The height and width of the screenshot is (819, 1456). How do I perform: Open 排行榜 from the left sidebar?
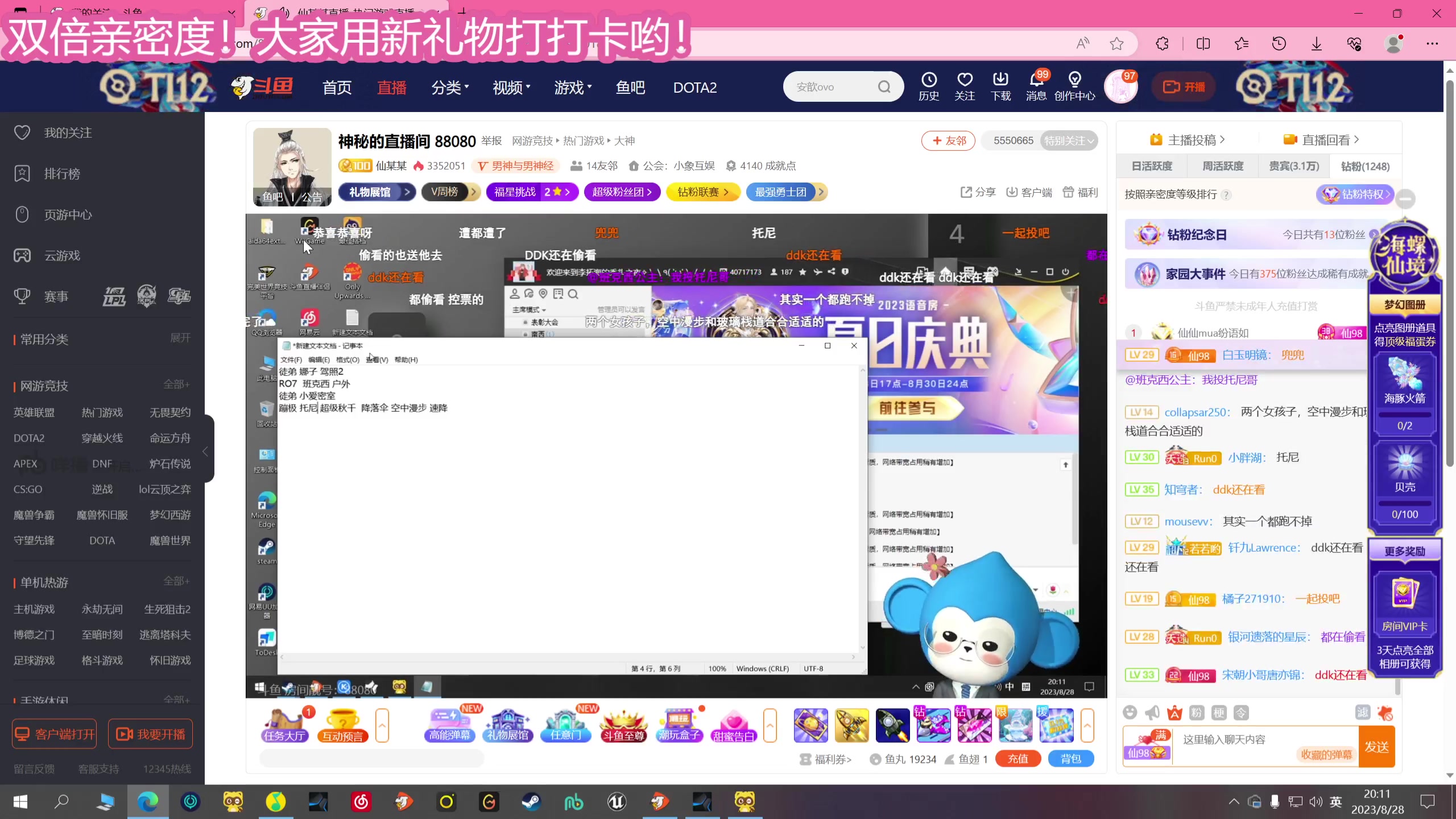pos(62,173)
